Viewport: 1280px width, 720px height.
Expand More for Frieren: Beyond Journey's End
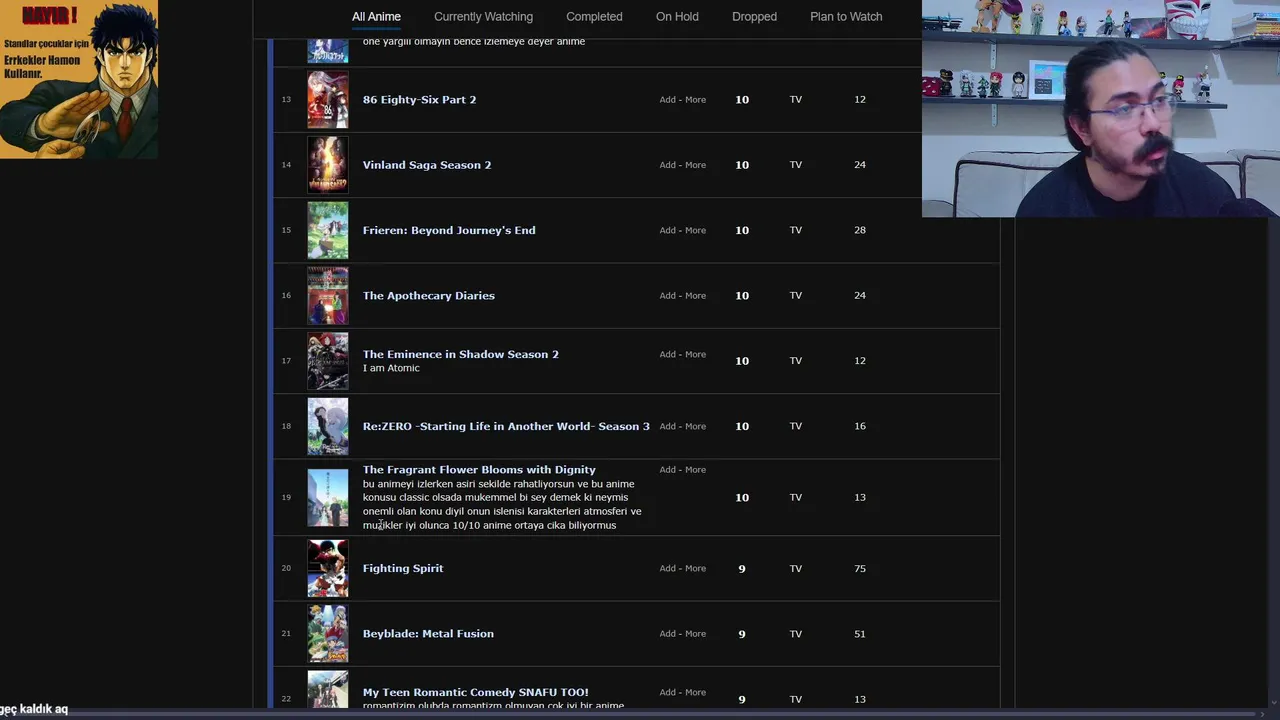695,230
